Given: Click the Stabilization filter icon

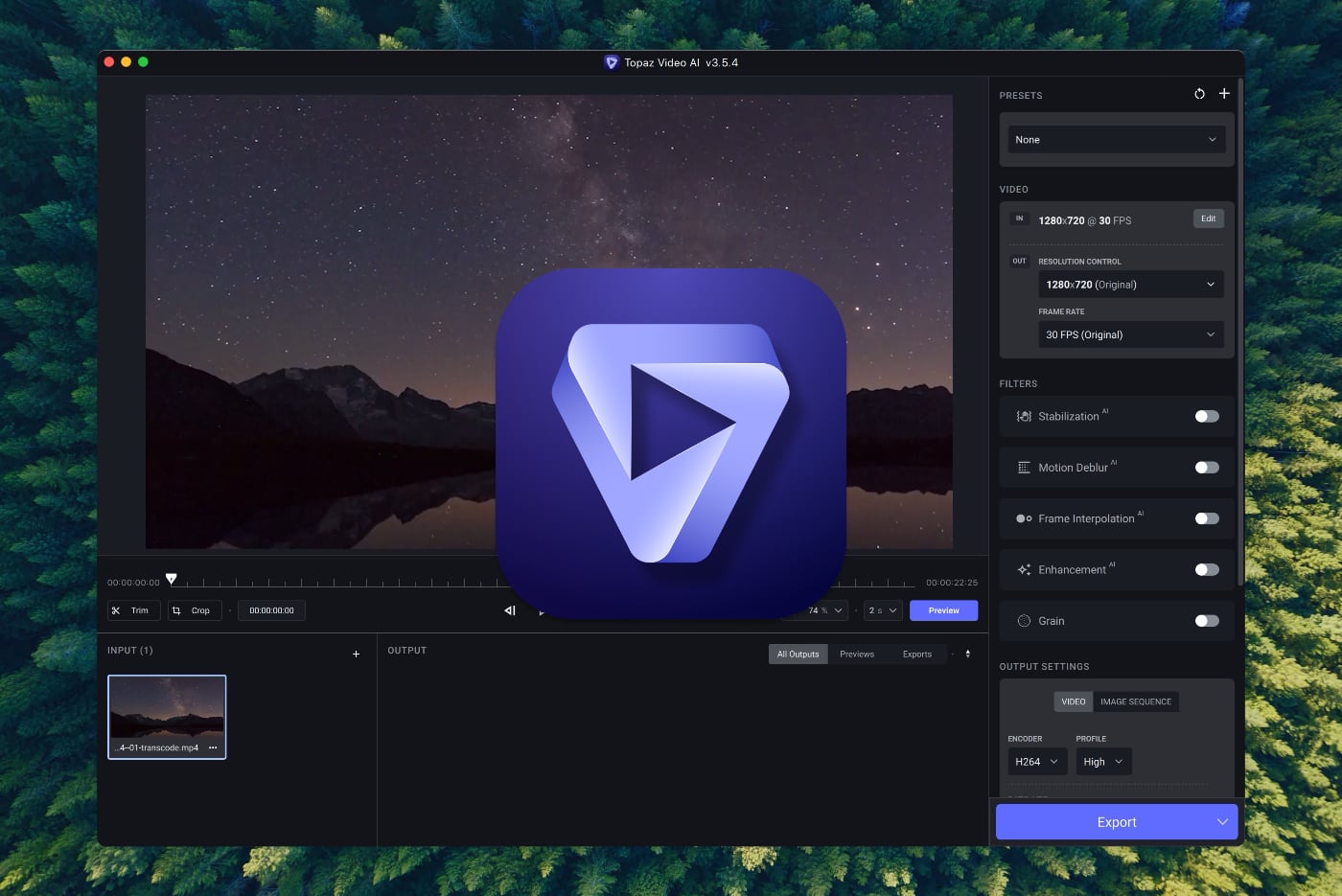Looking at the screenshot, I should coord(1023,416).
